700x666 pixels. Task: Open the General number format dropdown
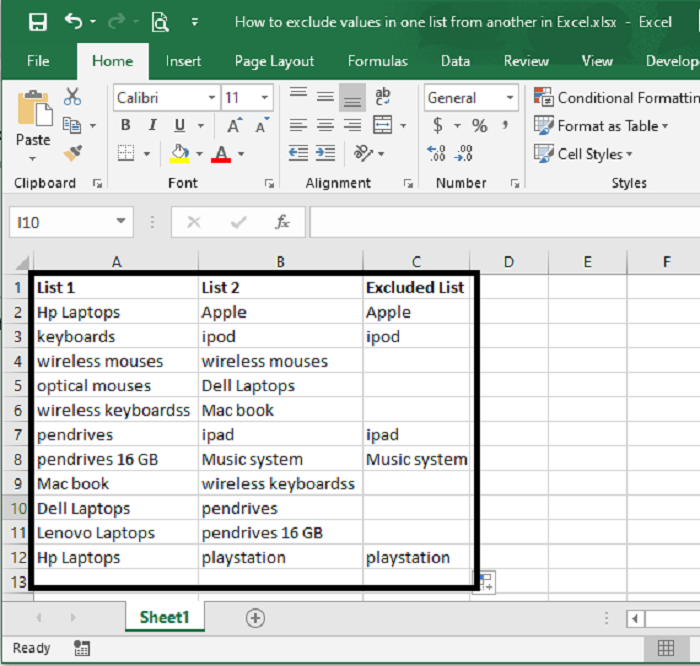(x=510, y=98)
